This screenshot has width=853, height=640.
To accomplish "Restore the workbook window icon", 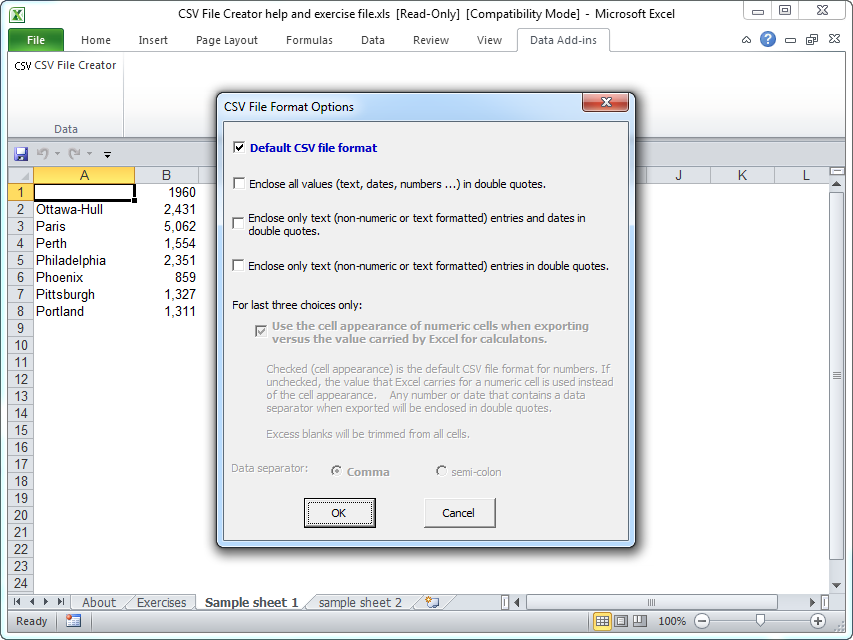I will click(812, 40).
